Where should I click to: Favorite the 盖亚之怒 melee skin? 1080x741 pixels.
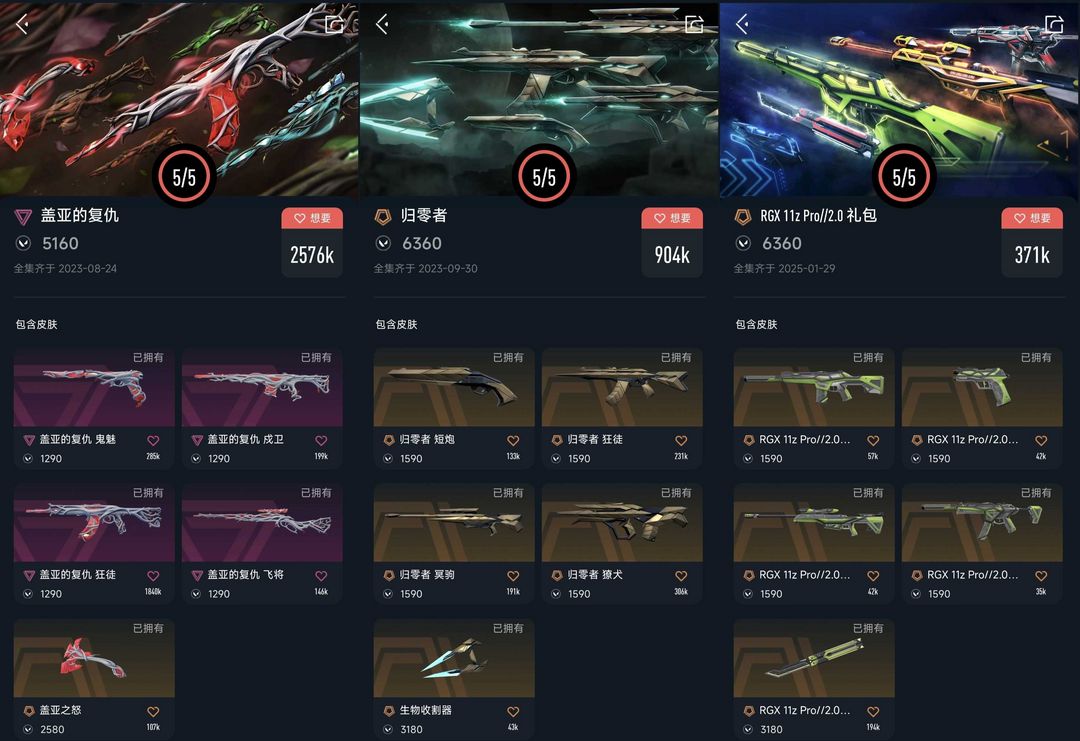153,711
